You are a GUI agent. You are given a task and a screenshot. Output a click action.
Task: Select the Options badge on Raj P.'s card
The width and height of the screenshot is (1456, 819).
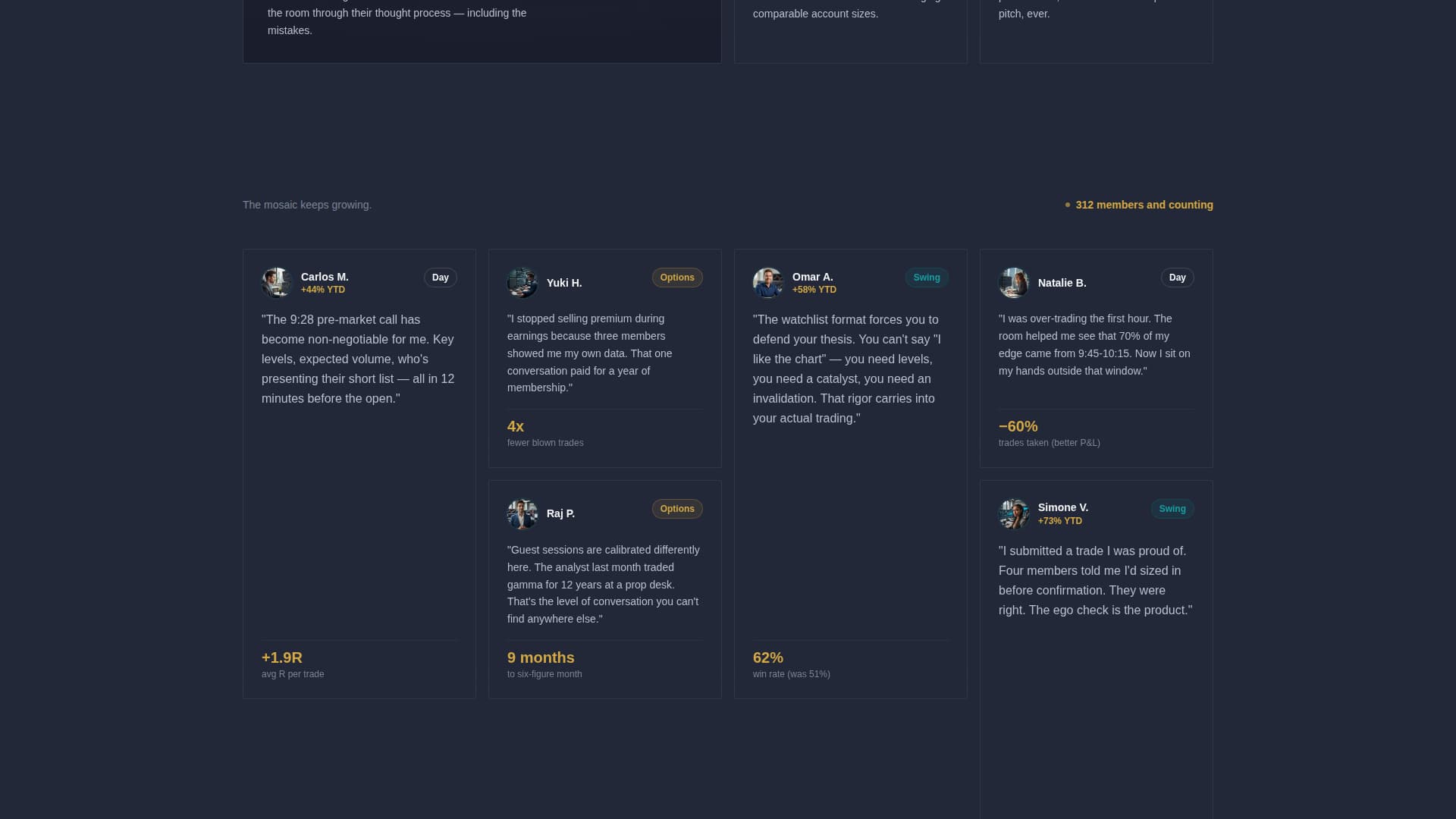tap(677, 509)
